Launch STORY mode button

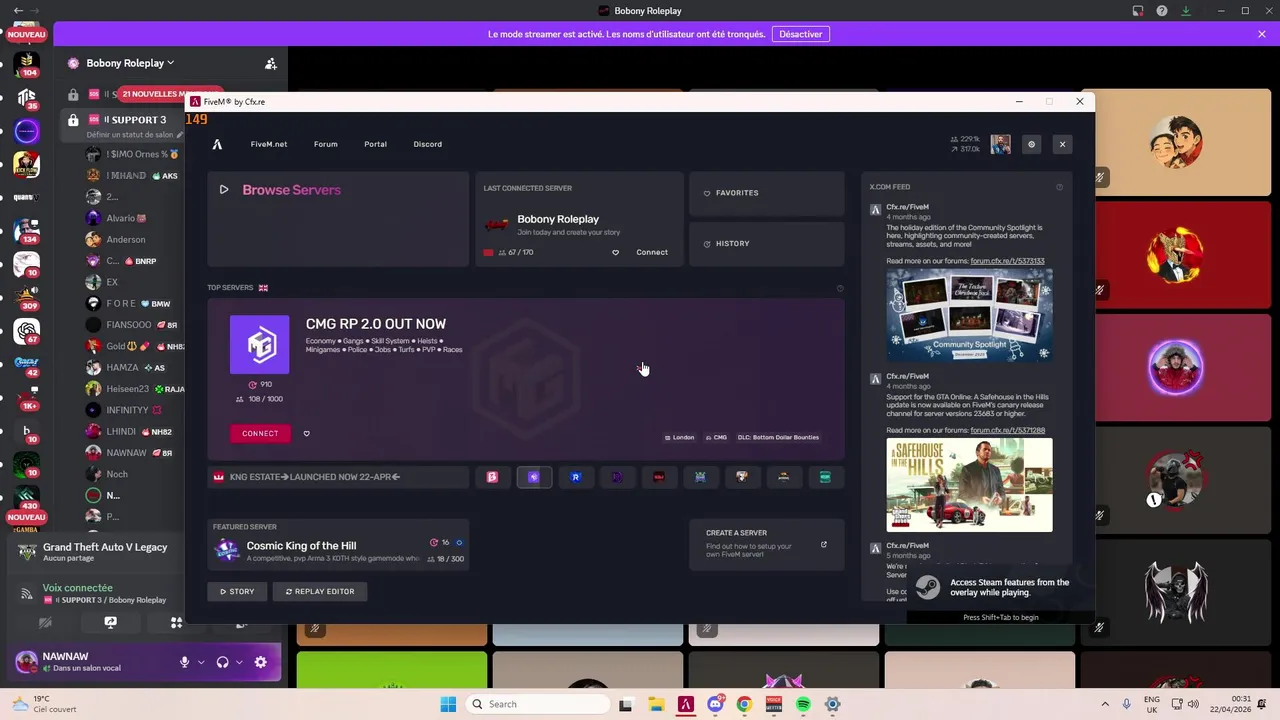tap(237, 592)
